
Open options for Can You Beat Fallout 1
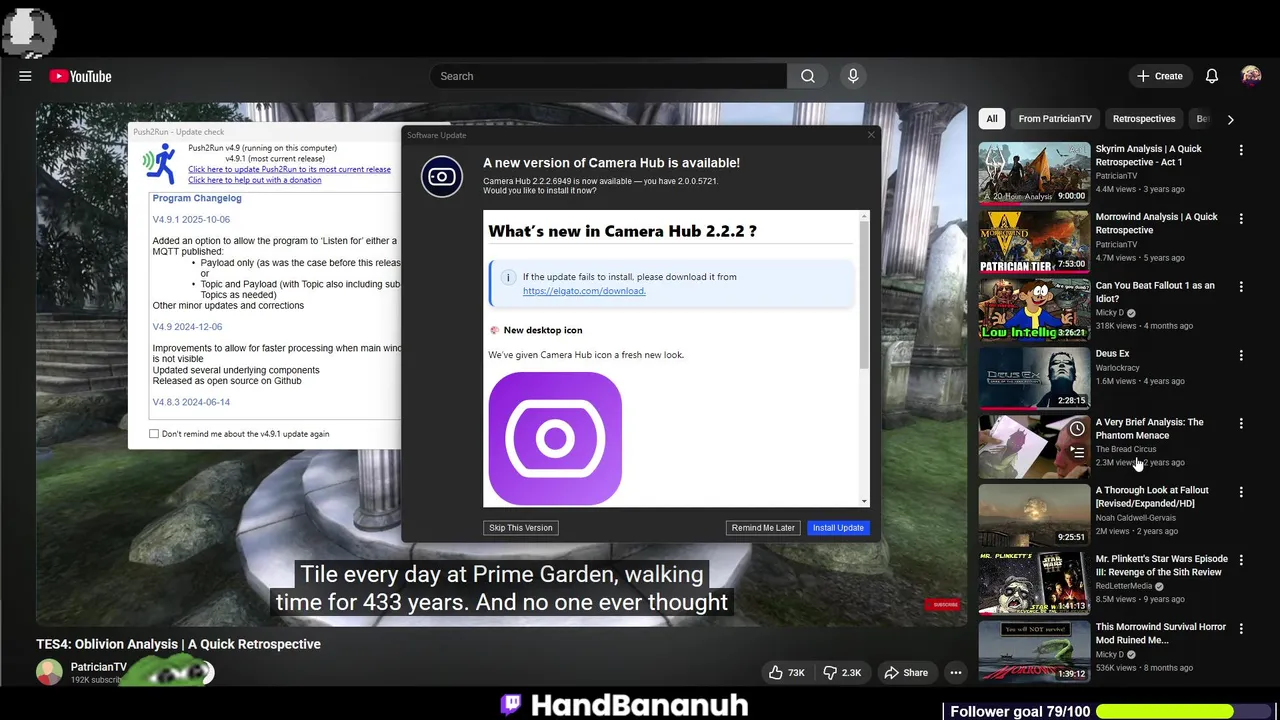coord(1241,286)
